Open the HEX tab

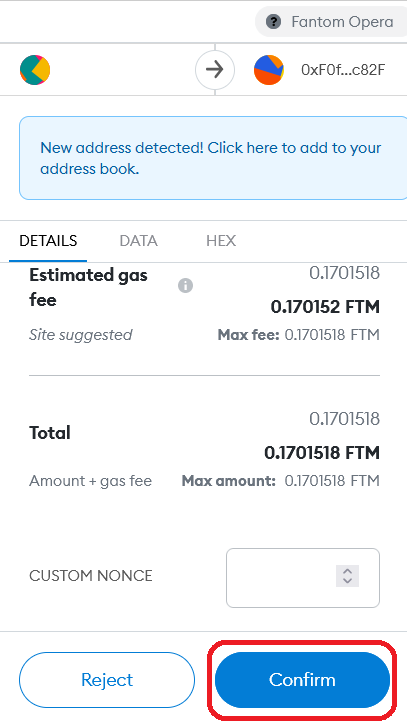221,240
